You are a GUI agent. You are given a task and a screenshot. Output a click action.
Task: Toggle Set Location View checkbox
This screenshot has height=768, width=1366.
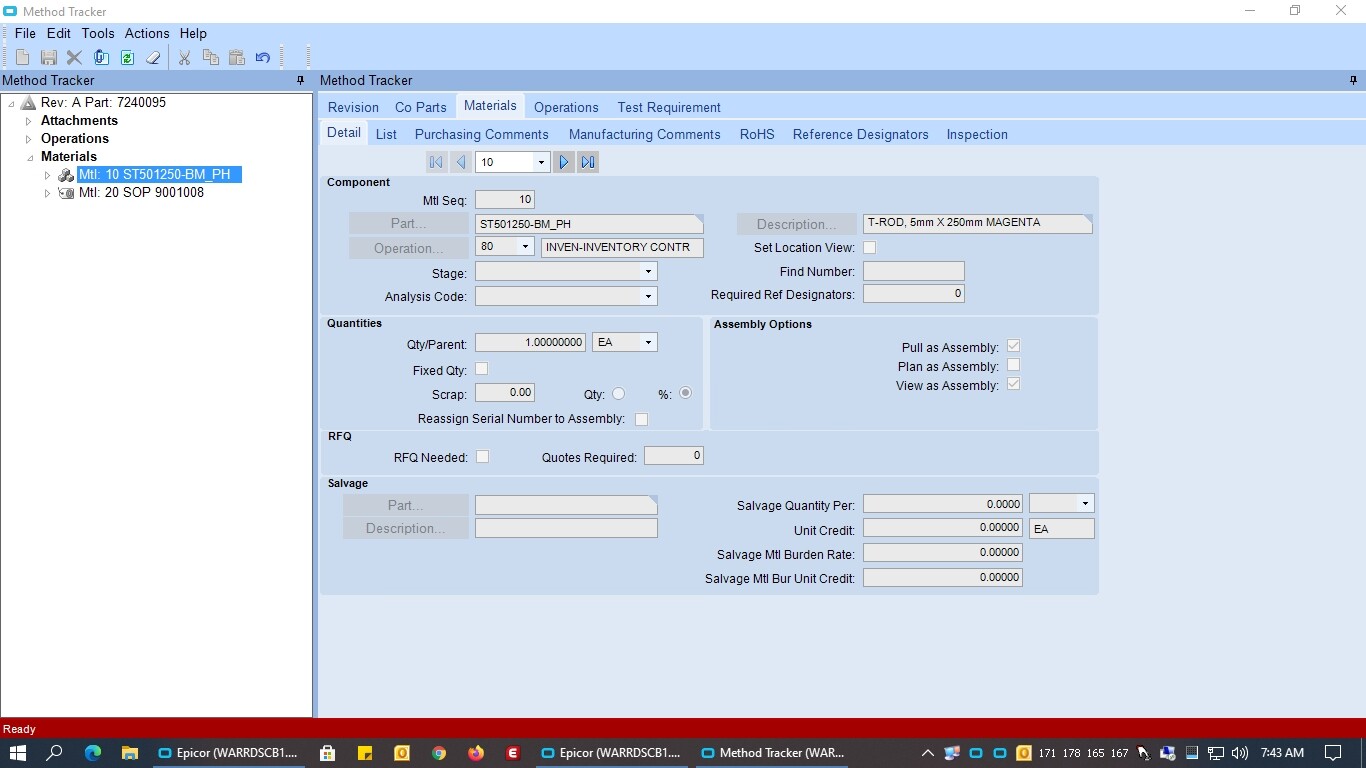click(x=869, y=247)
